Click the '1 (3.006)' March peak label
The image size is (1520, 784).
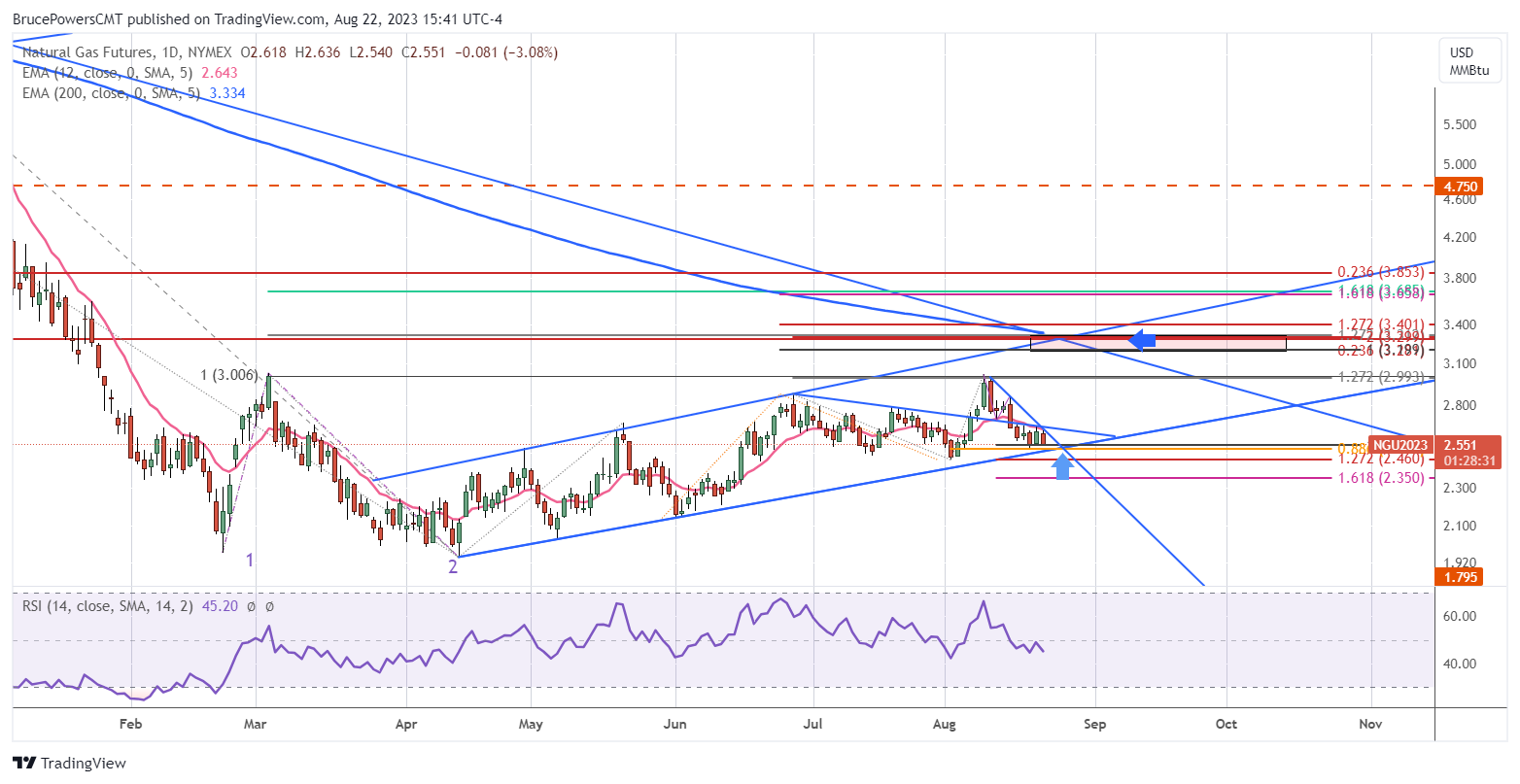tap(229, 375)
